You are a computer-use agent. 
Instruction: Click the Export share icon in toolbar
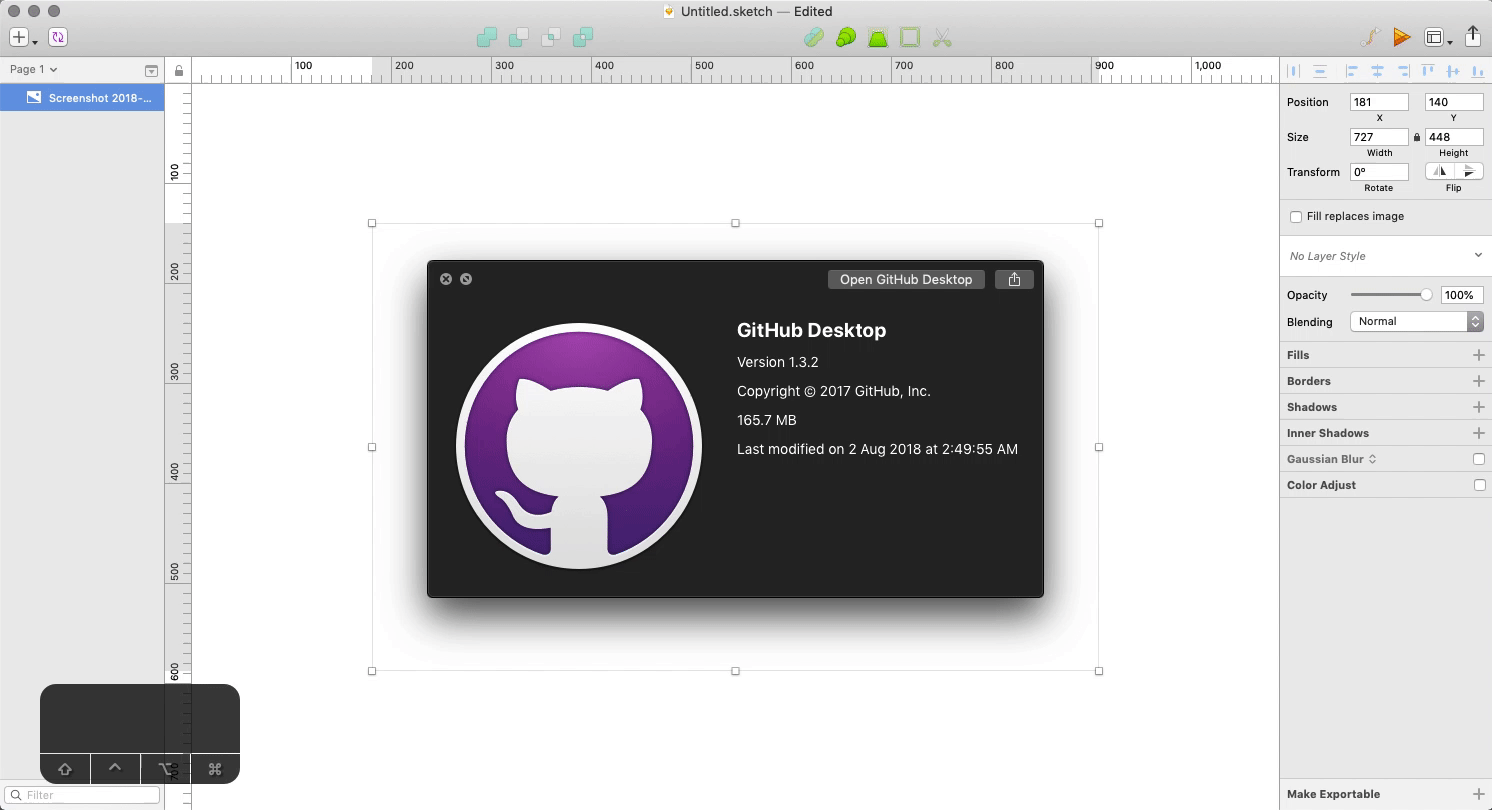[x=1472, y=37]
